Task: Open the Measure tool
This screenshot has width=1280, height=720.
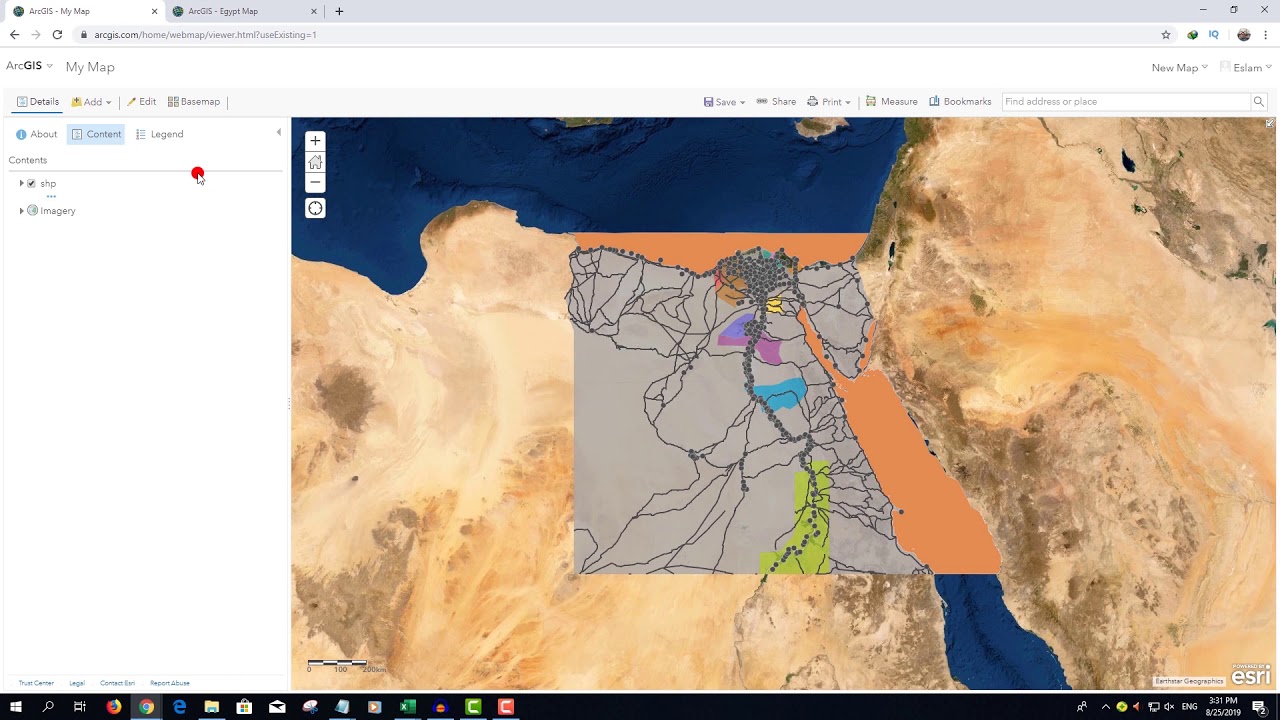Action: (x=891, y=102)
